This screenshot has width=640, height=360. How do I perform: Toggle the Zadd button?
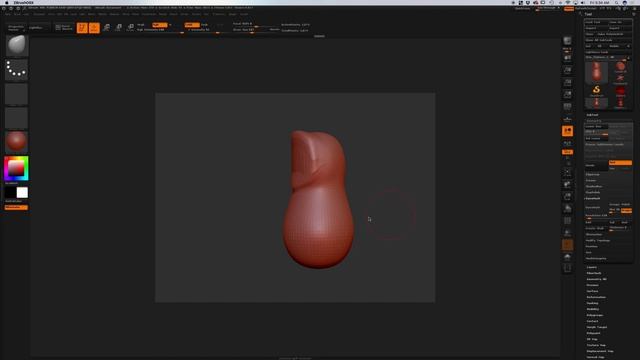192,25
